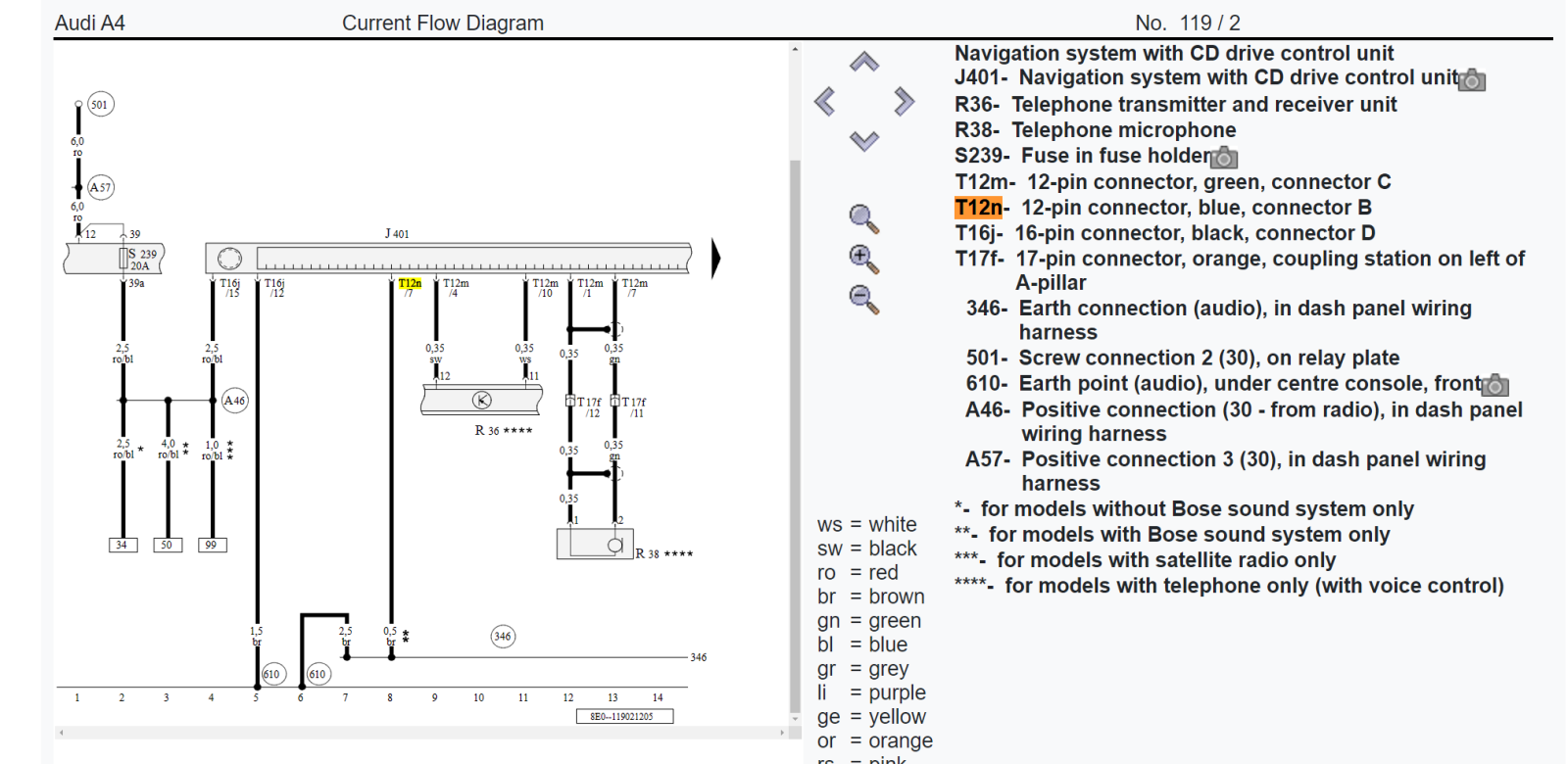This screenshot has width=1568, height=764.
Task: Click the 'R 36 ****' component label
Action: [504, 431]
